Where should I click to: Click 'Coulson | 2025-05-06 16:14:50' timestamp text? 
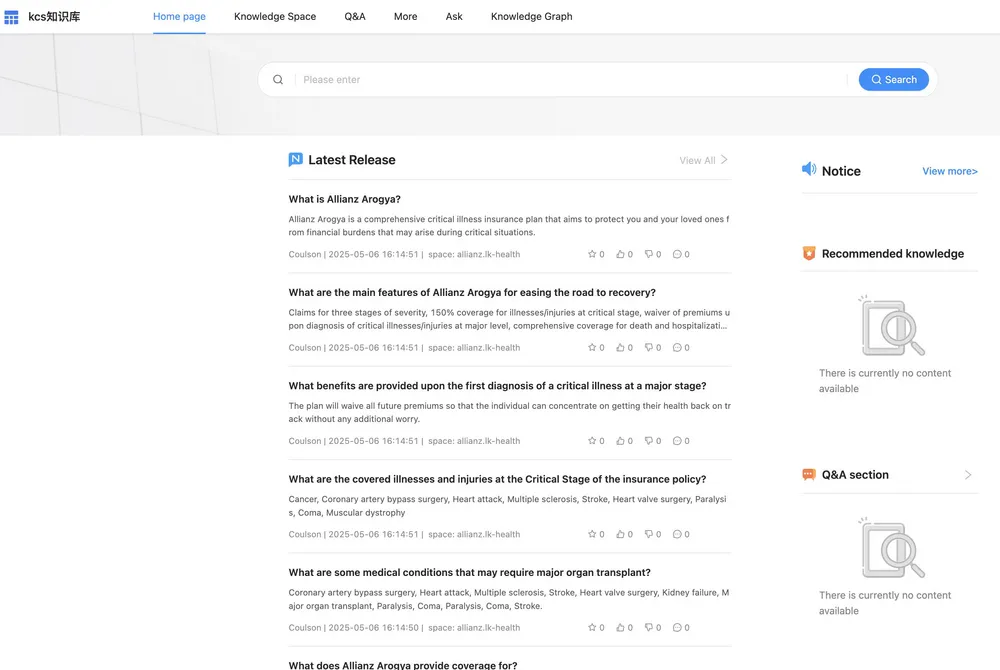coord(353,628)
